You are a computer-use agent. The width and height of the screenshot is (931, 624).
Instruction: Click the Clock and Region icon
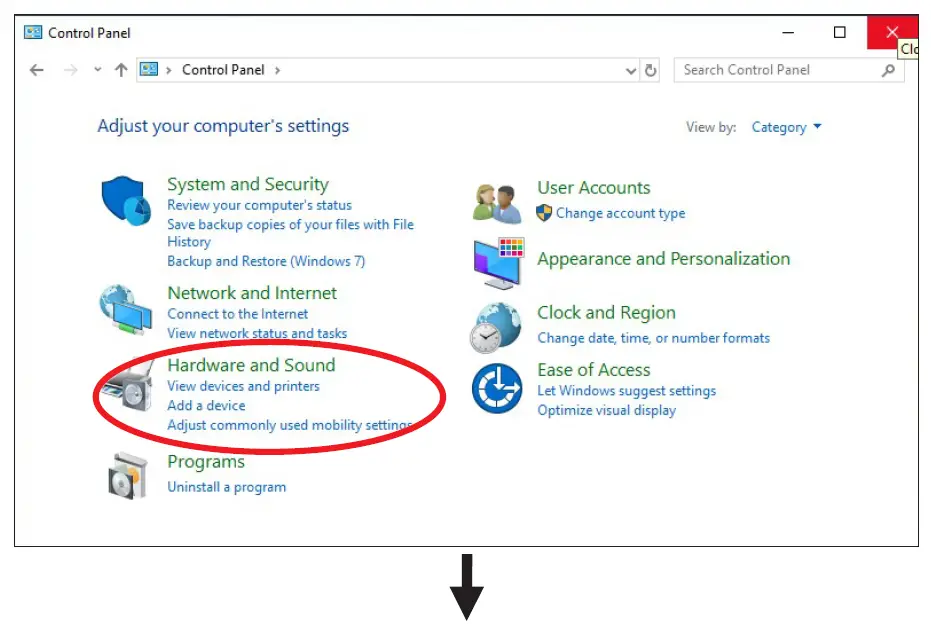[x=497, y=327]
